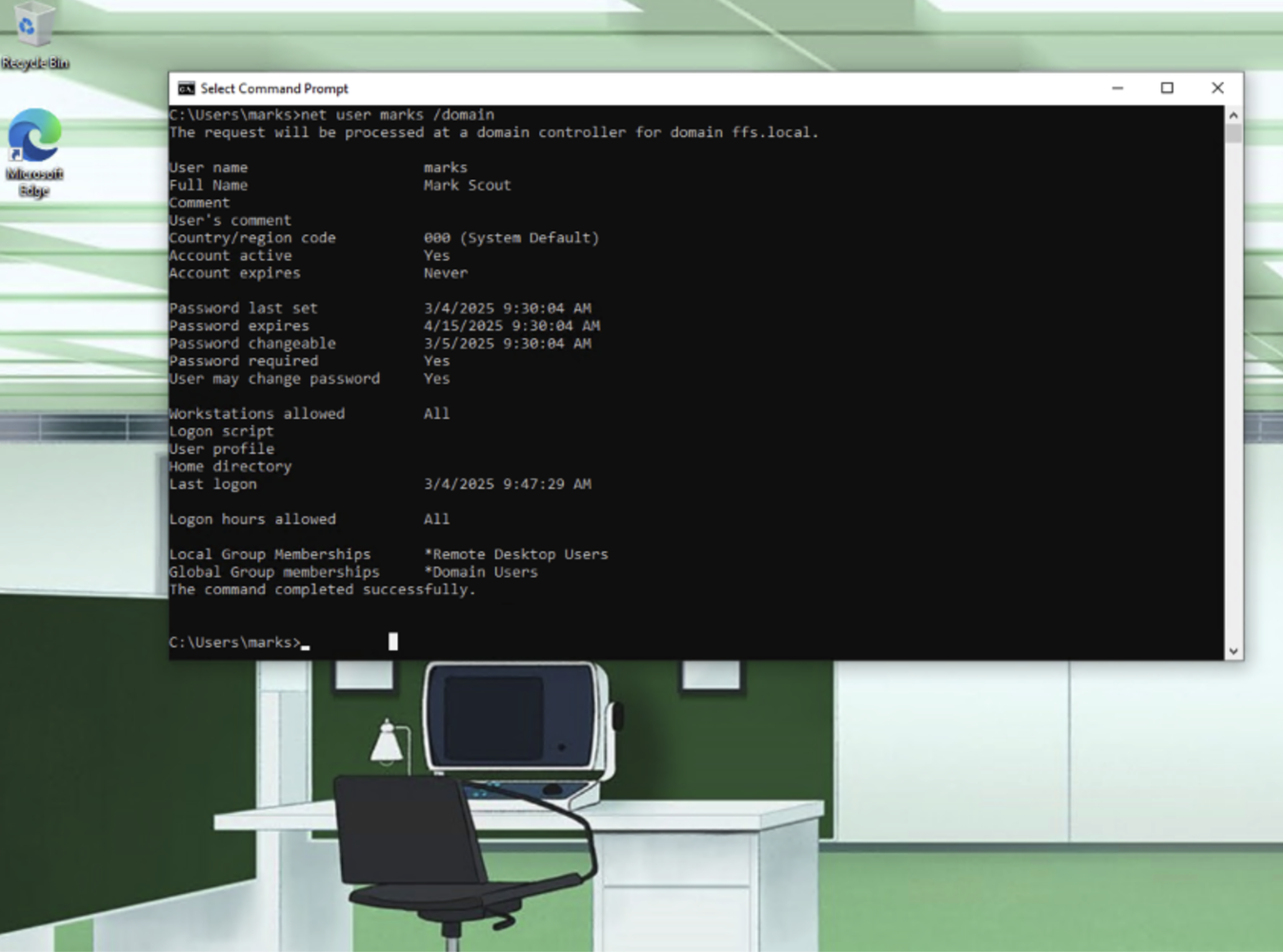
Task: Select the 'net user marks /domain' command text
Action: click(x=396, y=114)
